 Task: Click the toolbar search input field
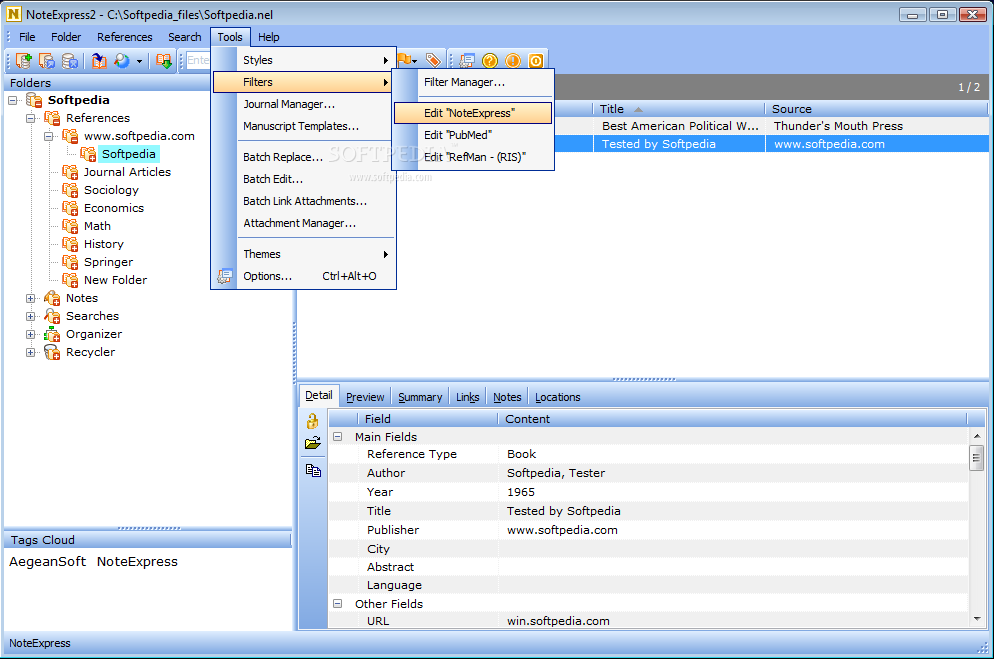[198, 60]
